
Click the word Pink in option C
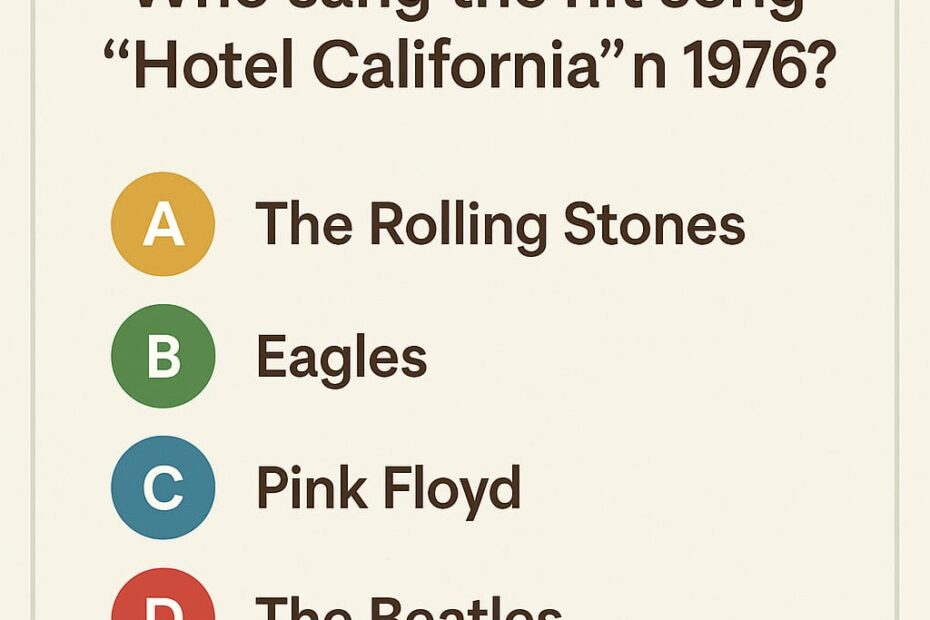coord(306,489)
